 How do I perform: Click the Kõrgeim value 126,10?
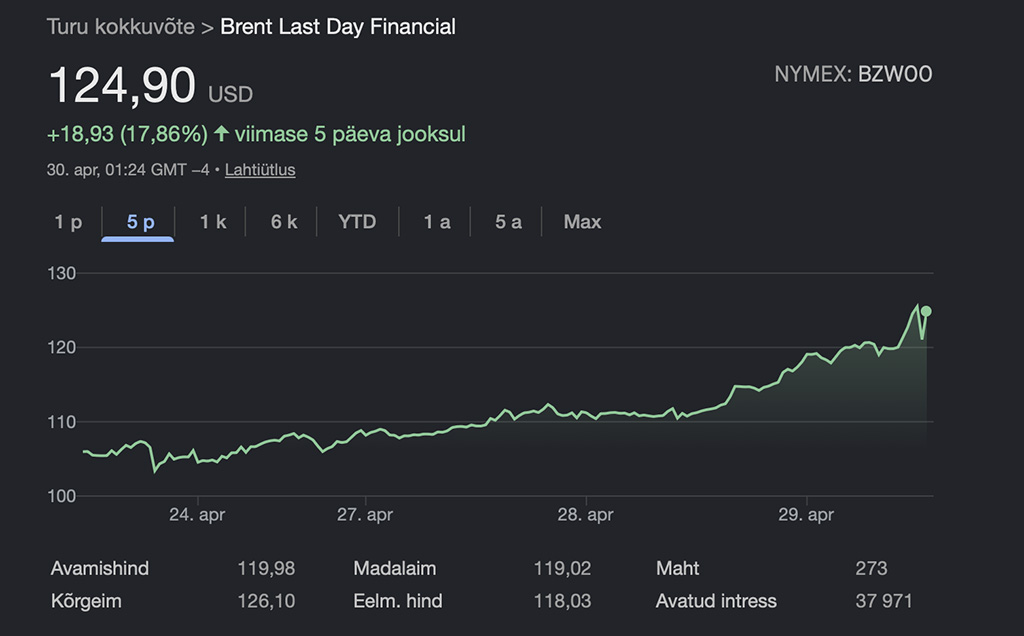pos(266,602)
